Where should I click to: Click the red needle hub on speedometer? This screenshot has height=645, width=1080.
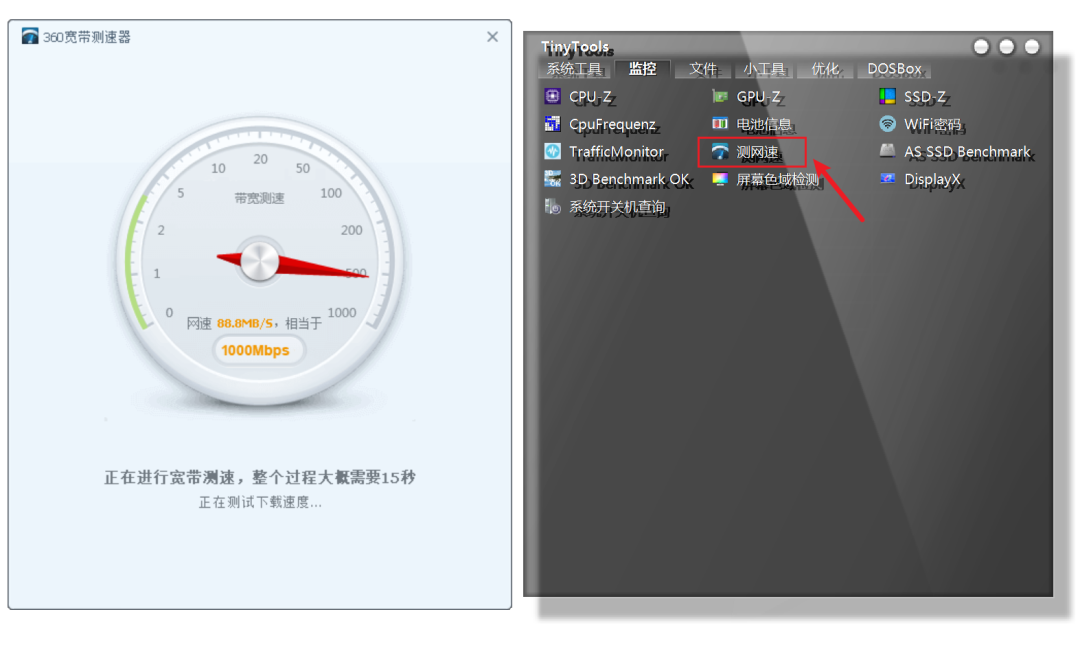(259, 261)
